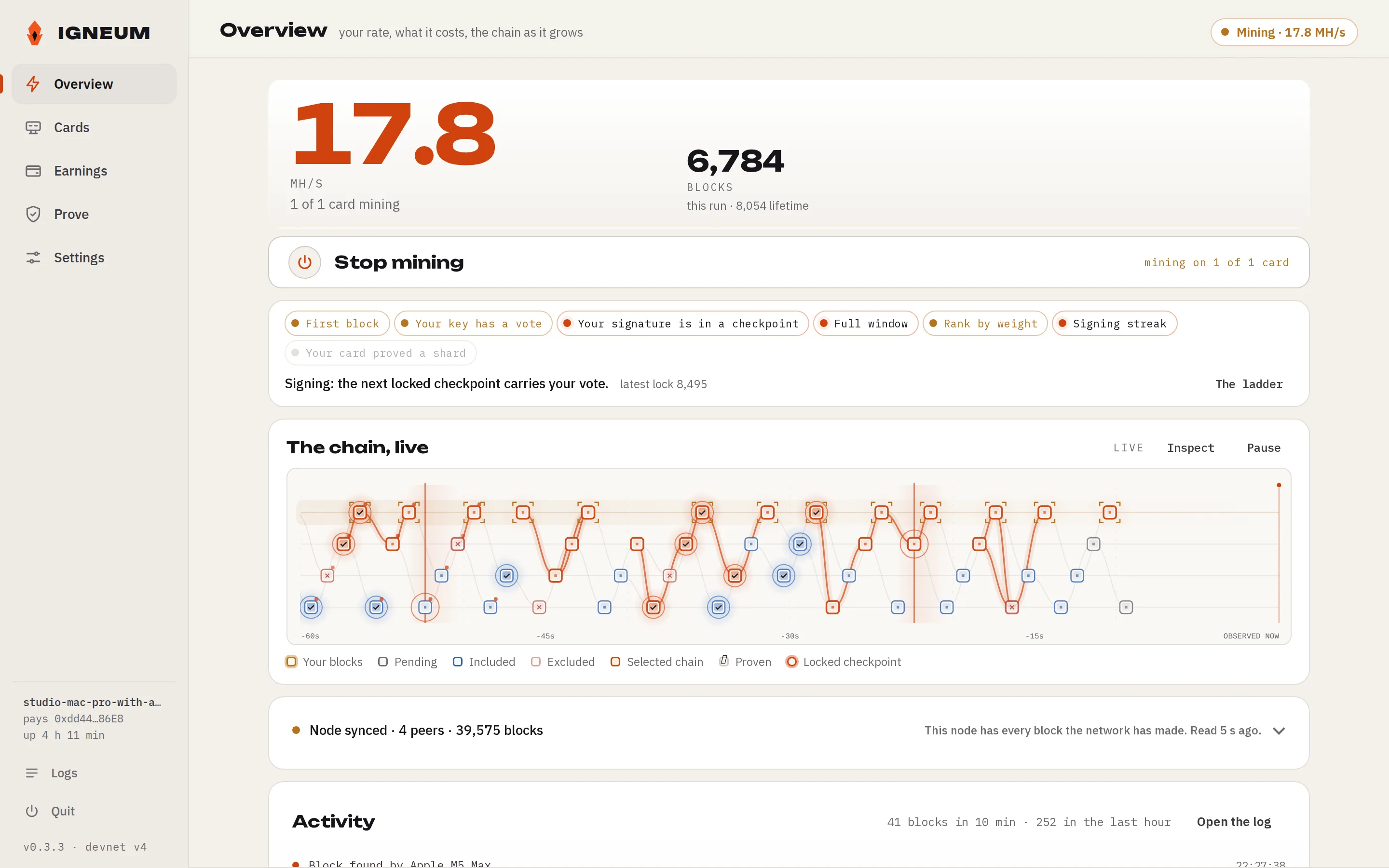Click the Locked checkpoint legend ring icon
1389x868 pixels.
click(791, 662)
